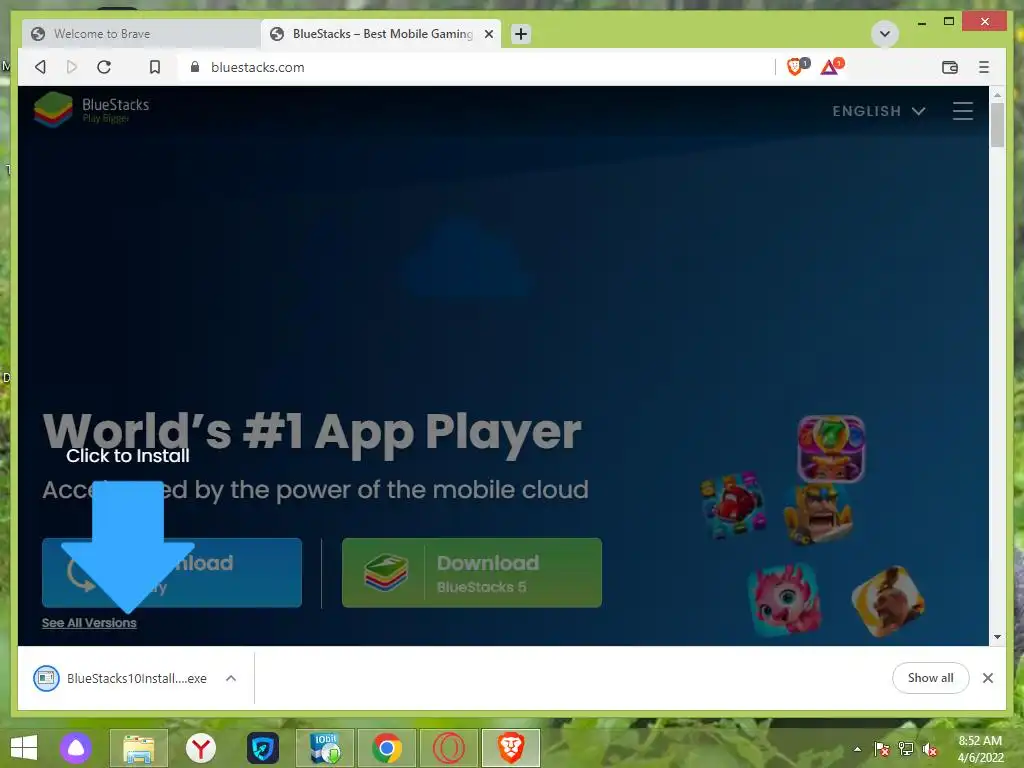The width and height of the screenshot is (1024, 768).
Task: Open Brave Shields lion icon
Action: [x=796, y=67]
